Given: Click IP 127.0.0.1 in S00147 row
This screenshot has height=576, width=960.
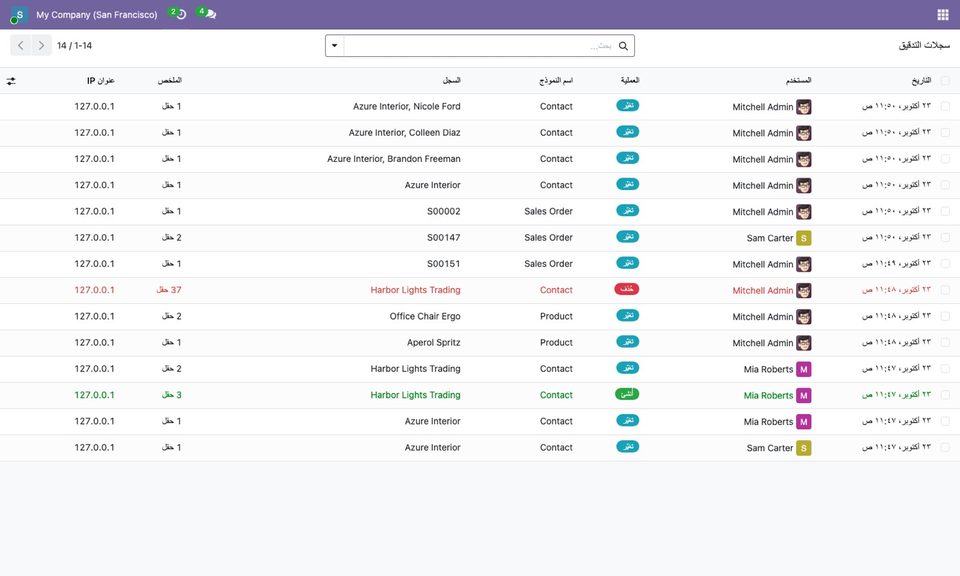Looking at the screenshot, I should [x=94, y=238].
